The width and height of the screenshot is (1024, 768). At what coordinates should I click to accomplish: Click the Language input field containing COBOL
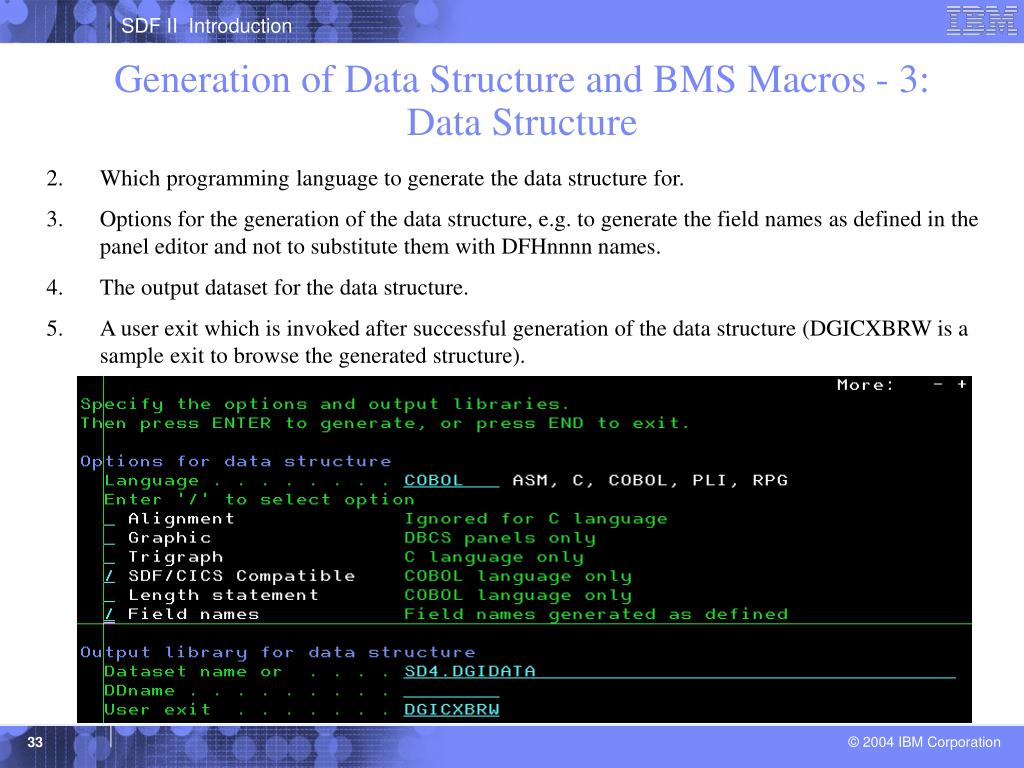(451, 481)
